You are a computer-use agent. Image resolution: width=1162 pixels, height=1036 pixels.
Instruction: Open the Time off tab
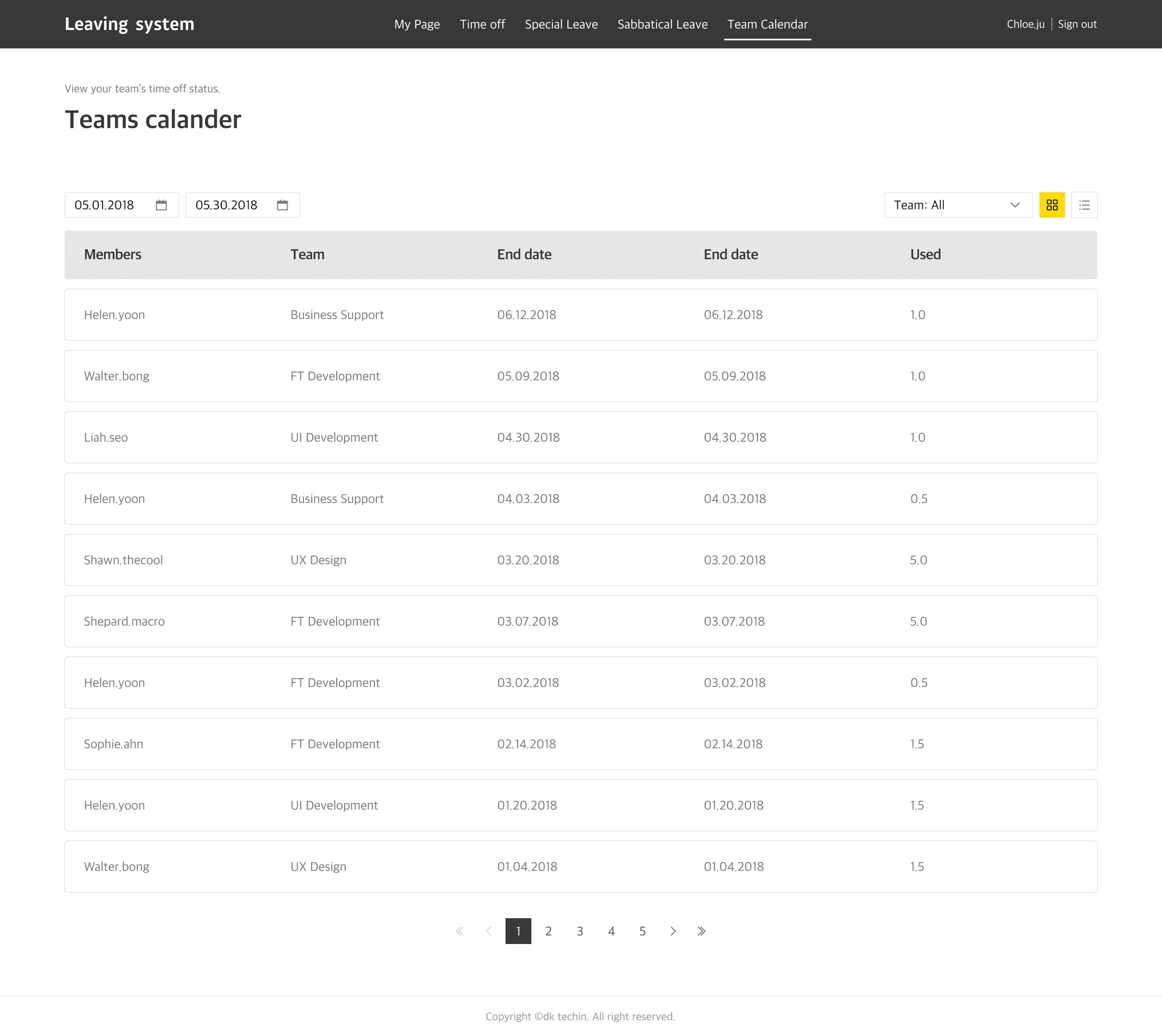pyautogui.click(x=482, y=25)
